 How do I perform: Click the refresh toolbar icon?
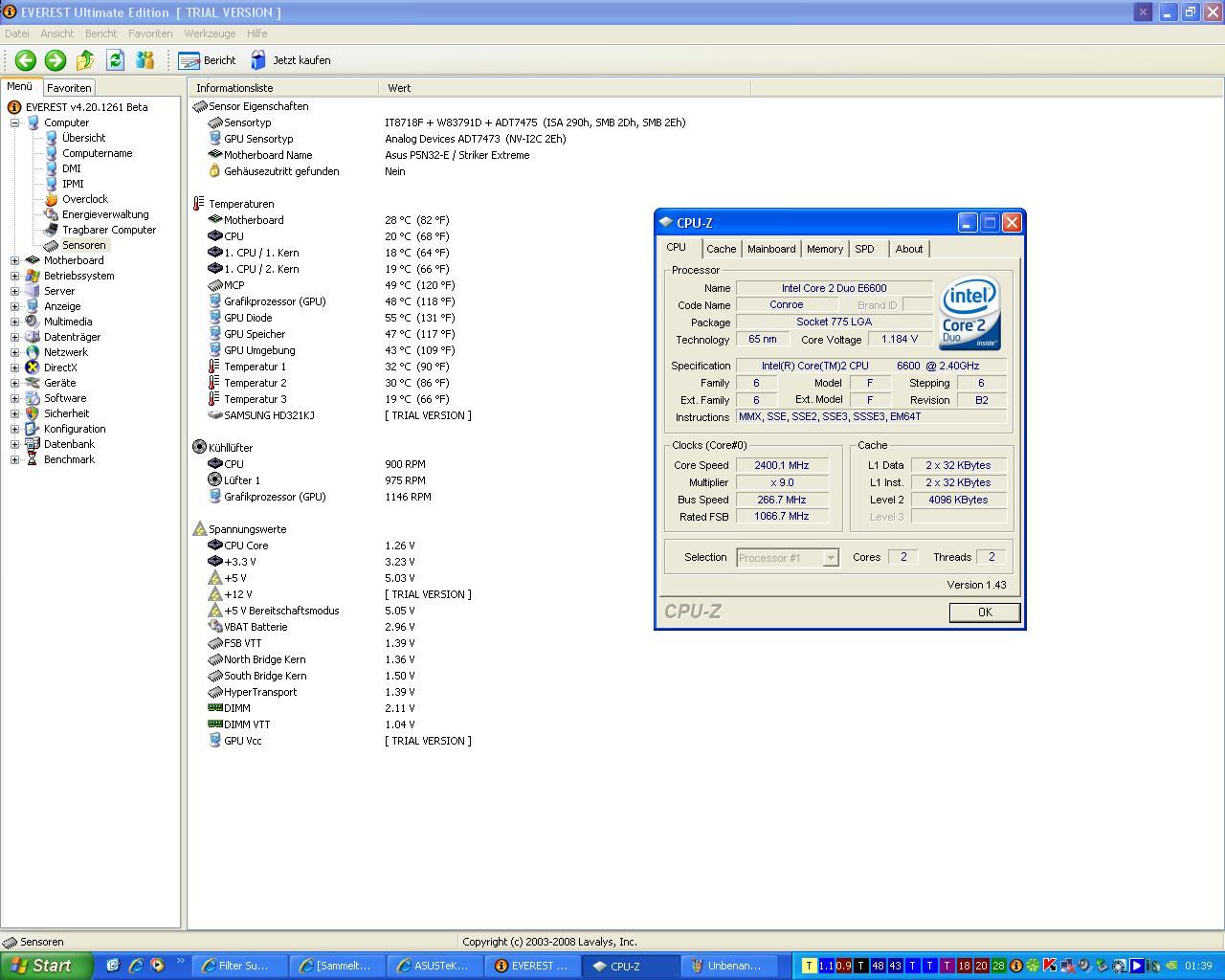click(115, 60)
